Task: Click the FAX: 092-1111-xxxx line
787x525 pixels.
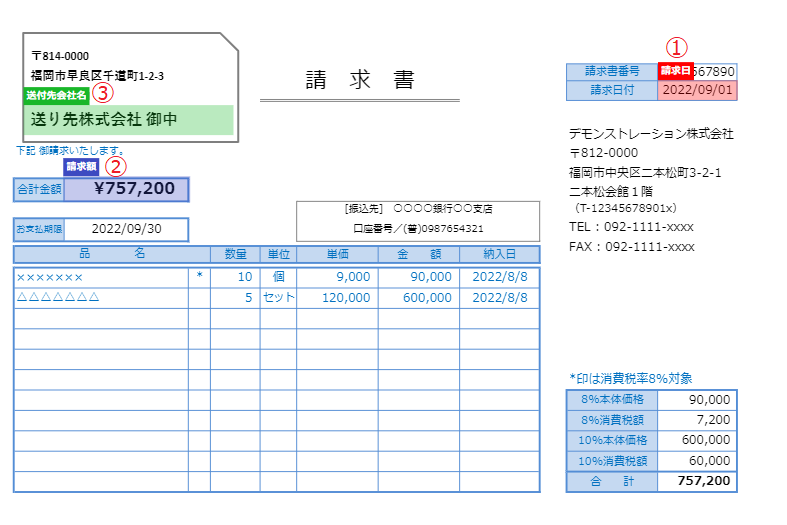Action: [x=631, y=247]
